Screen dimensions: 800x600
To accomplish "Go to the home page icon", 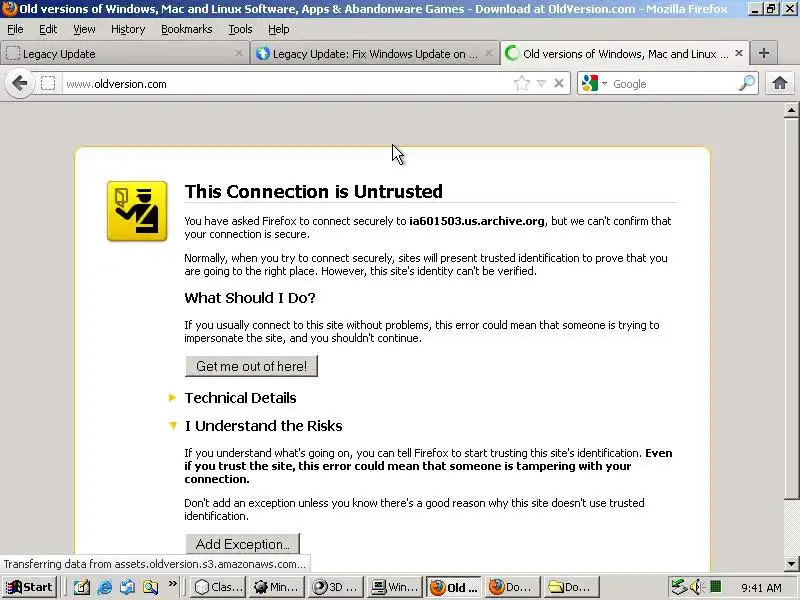I will 779,83.
